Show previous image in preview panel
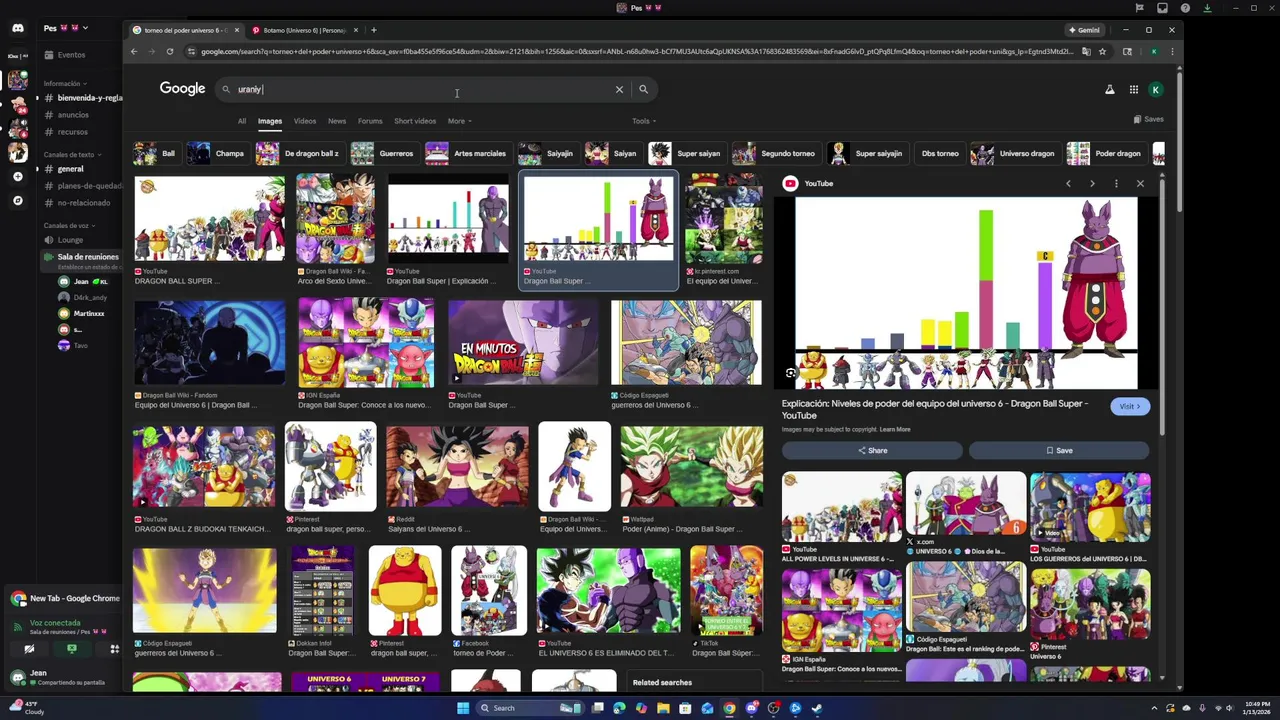The width and height of the screenshot is (1280, 720). (x=1068, y=183)
